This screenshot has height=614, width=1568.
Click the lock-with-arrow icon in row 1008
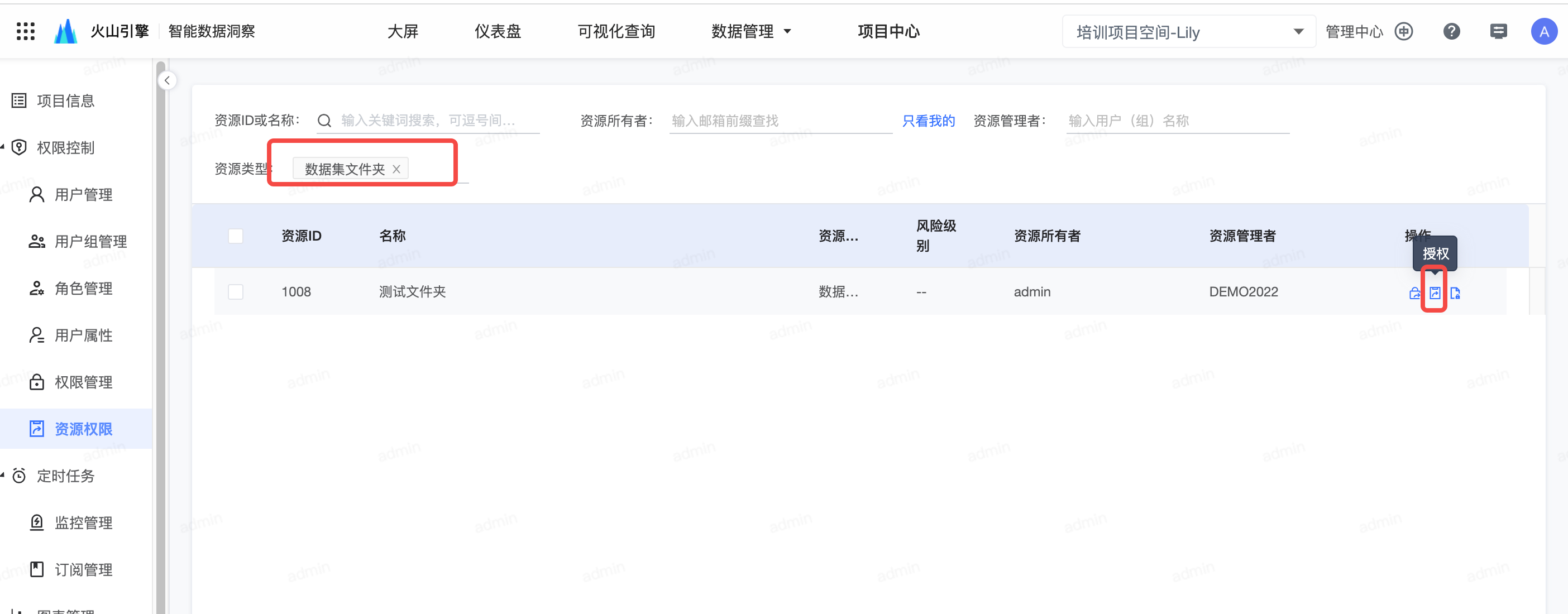[1414, 293]
